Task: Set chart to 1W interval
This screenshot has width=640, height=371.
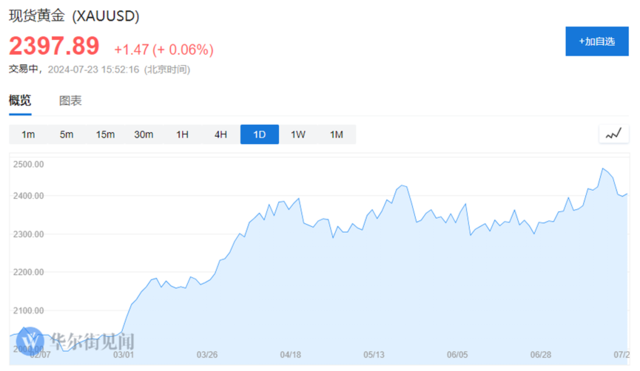Action: [x=298, y=134]
